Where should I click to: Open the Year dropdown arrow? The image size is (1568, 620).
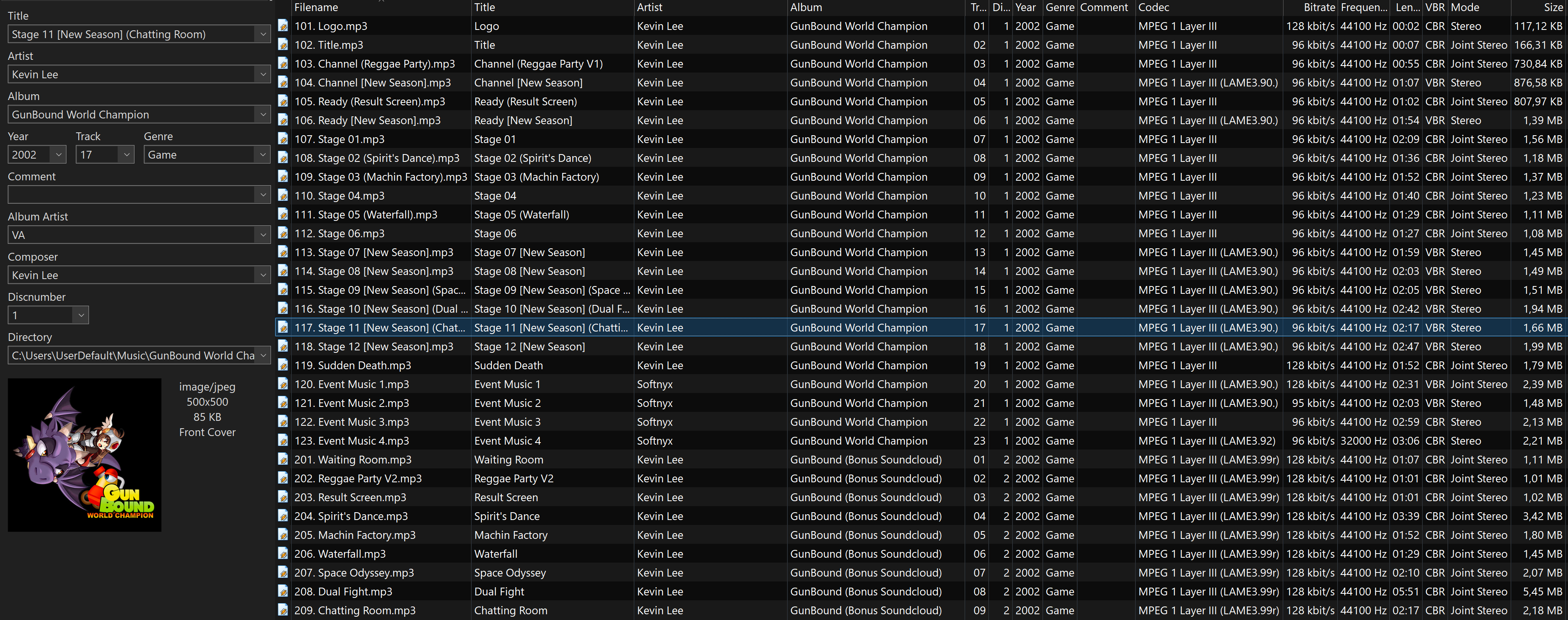pyautogui.click(x=59, y=154)
